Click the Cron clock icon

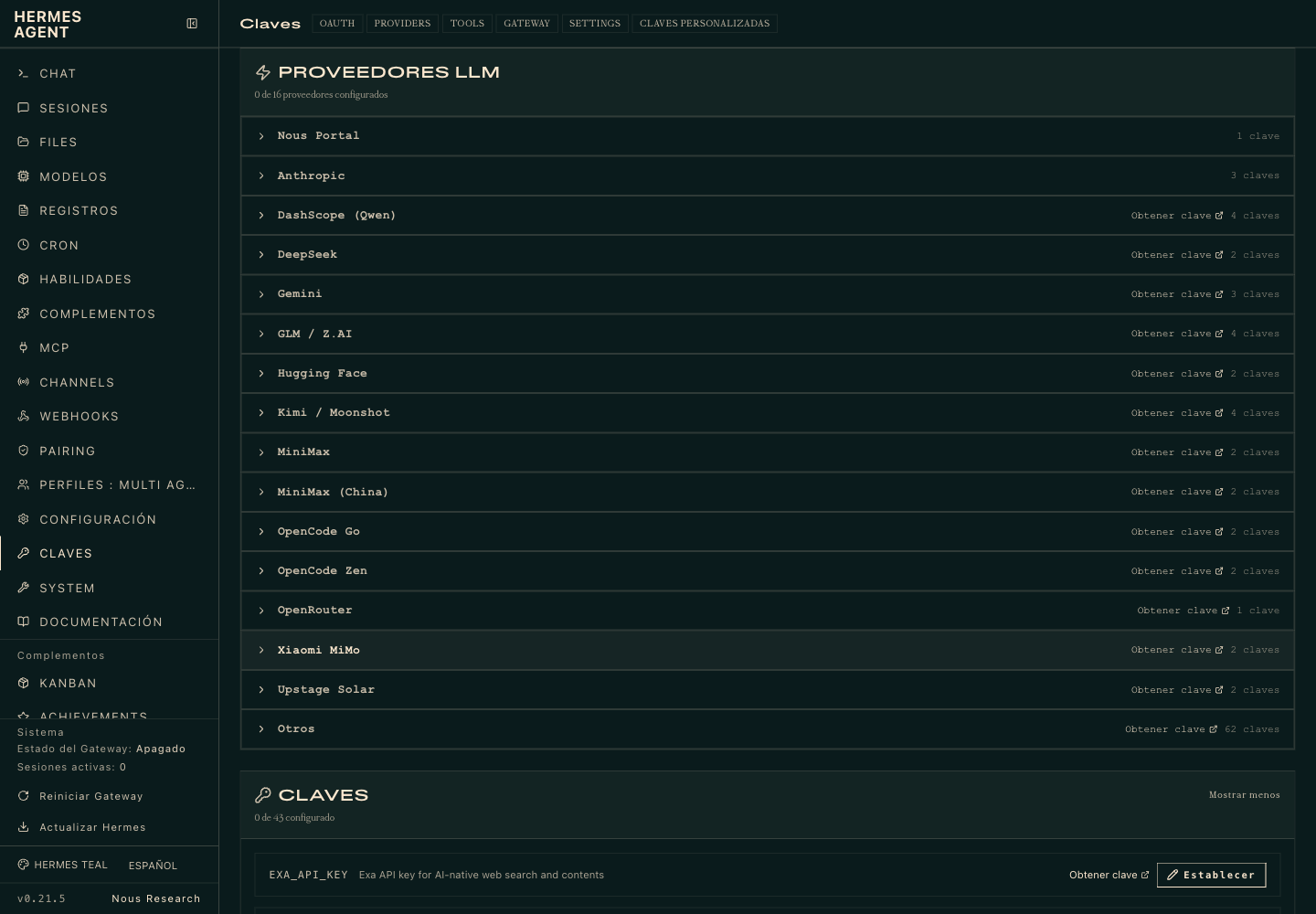[24, 245]
